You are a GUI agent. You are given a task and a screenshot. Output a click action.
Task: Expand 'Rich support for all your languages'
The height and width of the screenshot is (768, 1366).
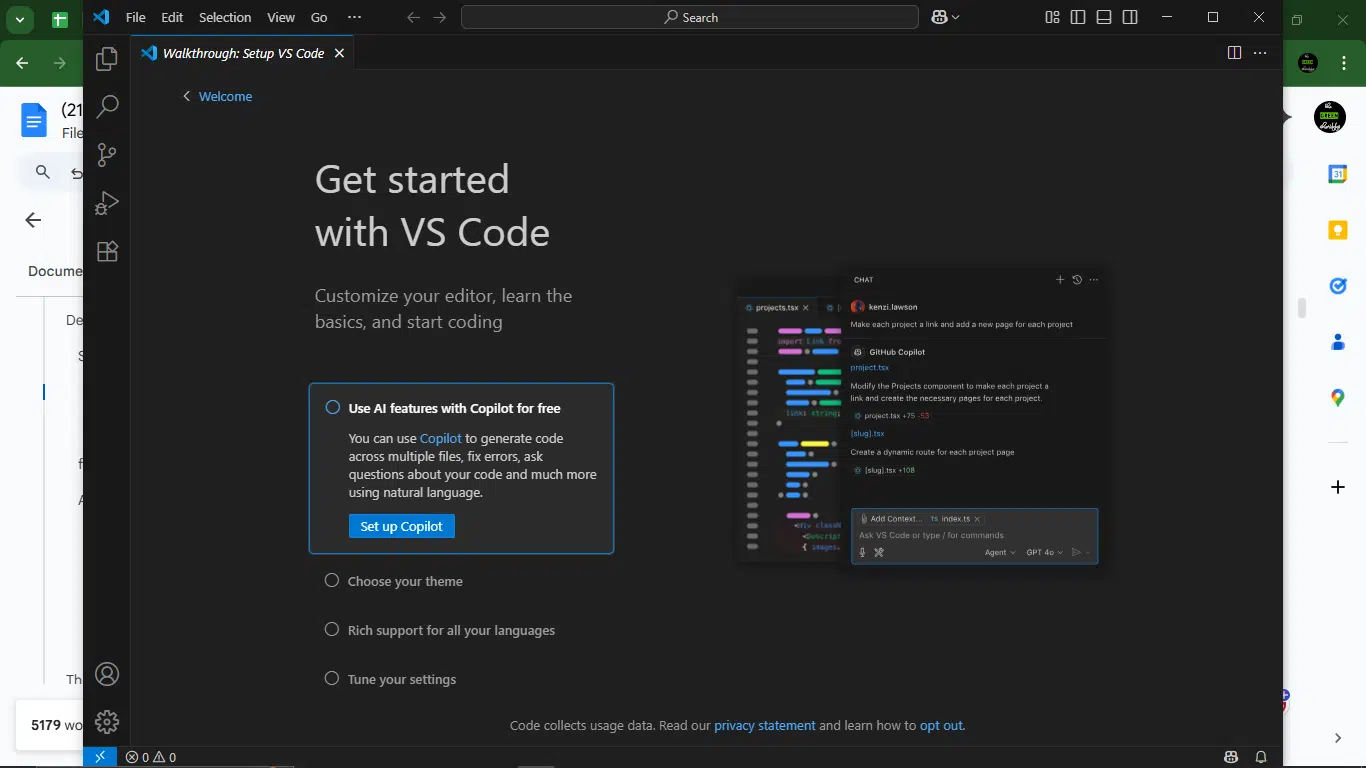click(451, 630)
